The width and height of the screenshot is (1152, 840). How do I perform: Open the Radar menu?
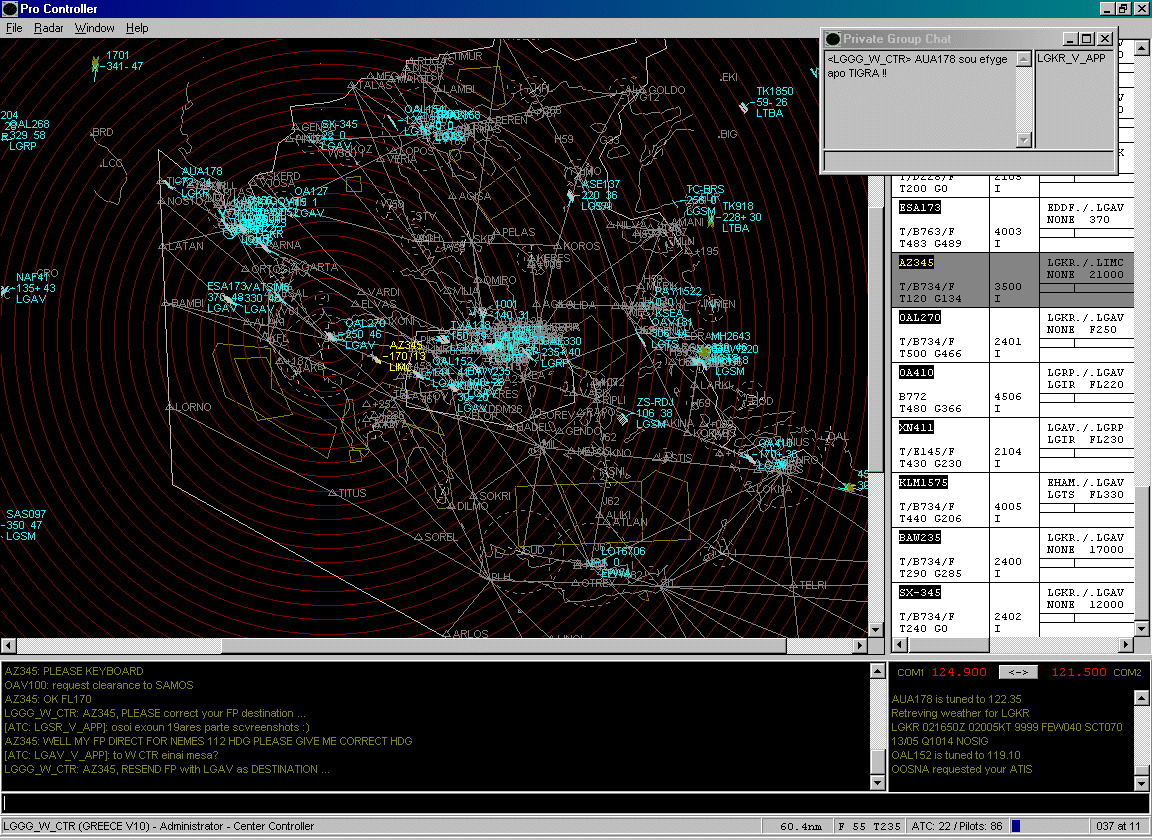(x=48, y=28)
